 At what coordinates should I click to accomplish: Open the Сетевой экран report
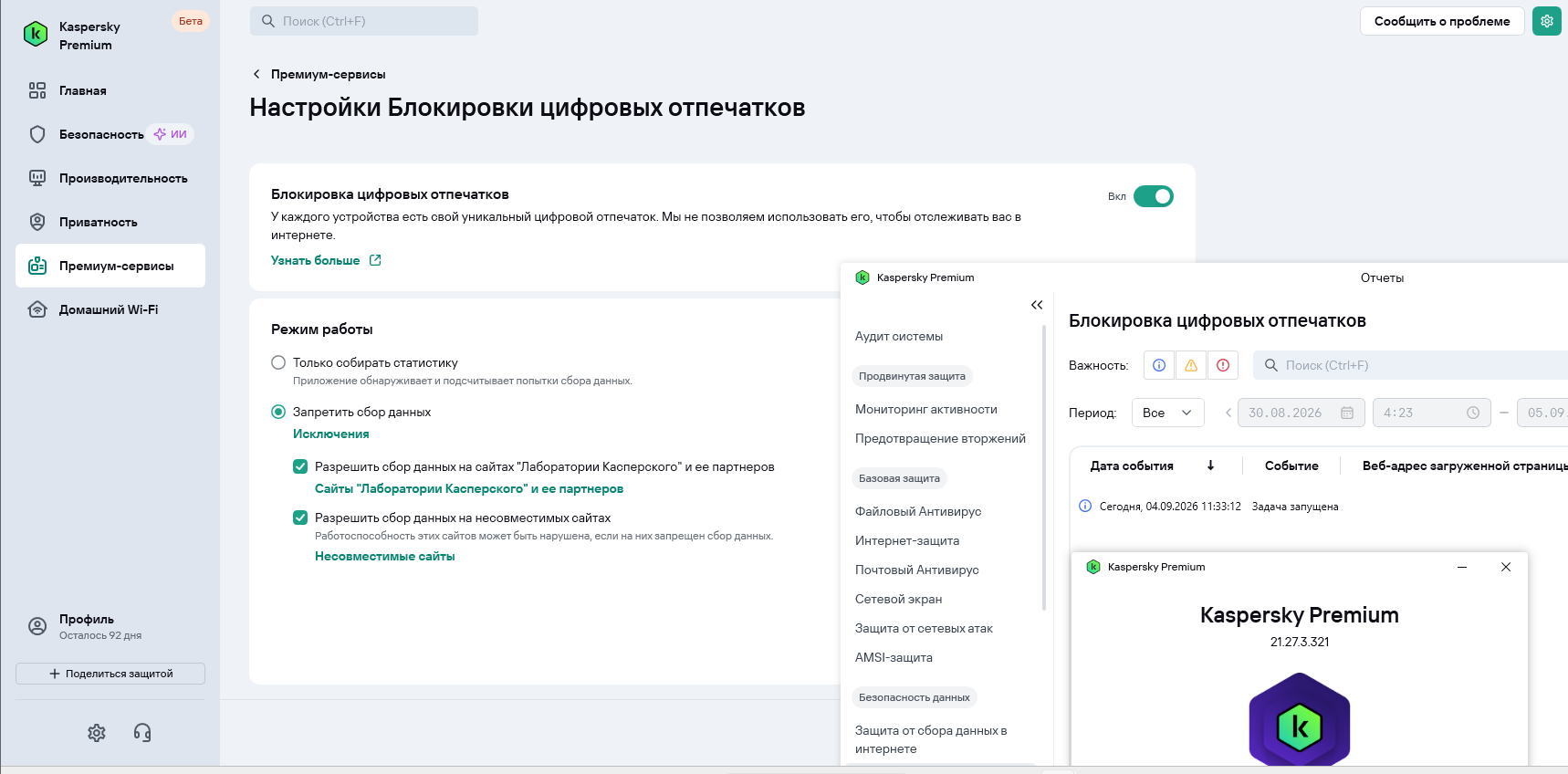(899, 599)
